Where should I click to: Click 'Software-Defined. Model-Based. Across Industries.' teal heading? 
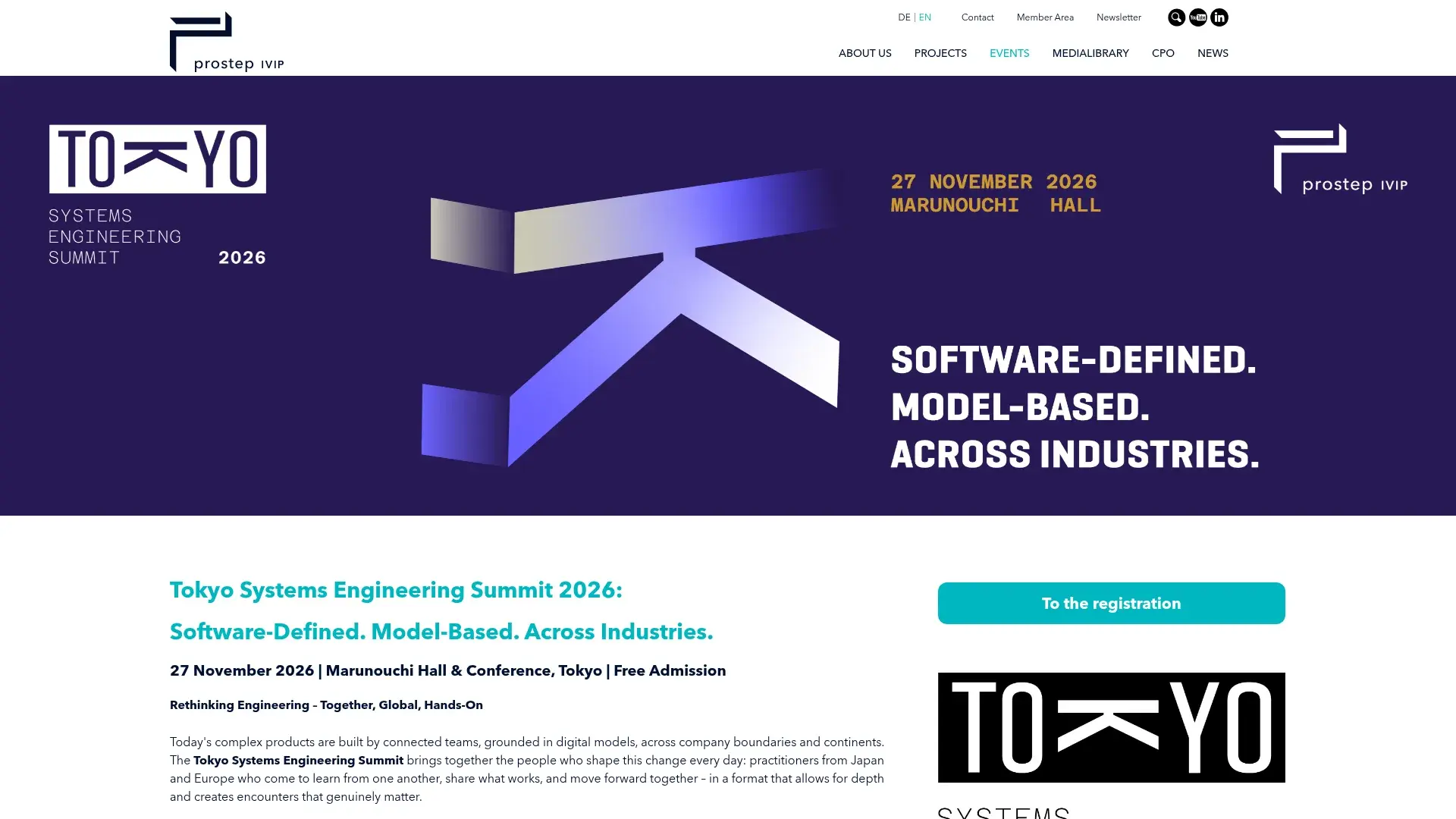[441, 632]
